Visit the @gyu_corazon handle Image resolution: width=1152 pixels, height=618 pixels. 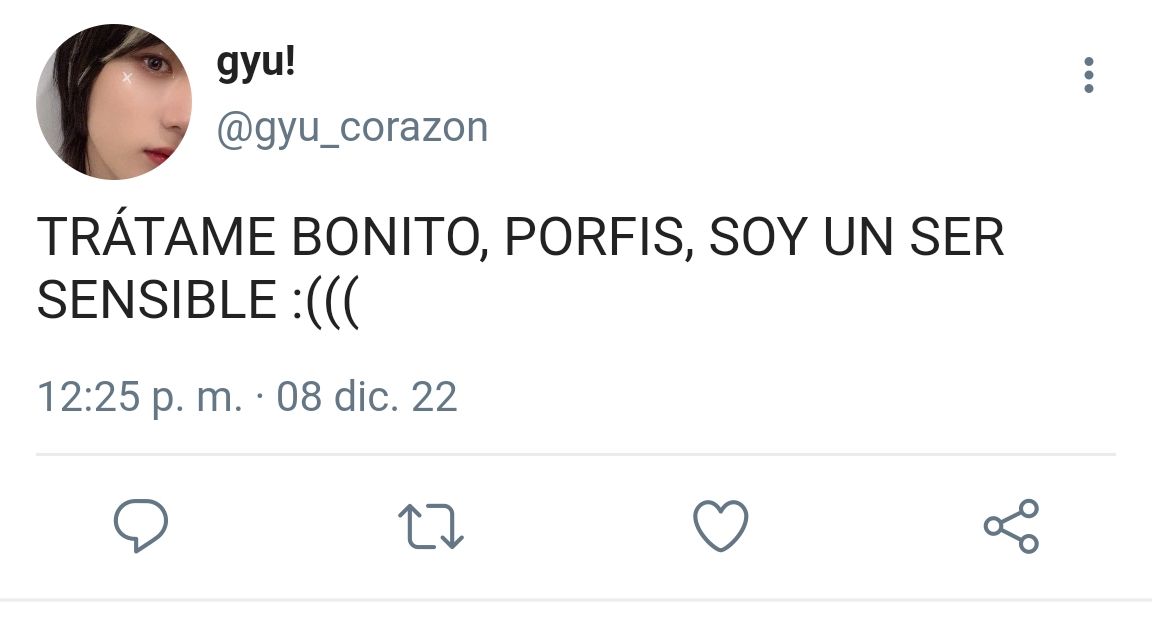click(352, 128)
